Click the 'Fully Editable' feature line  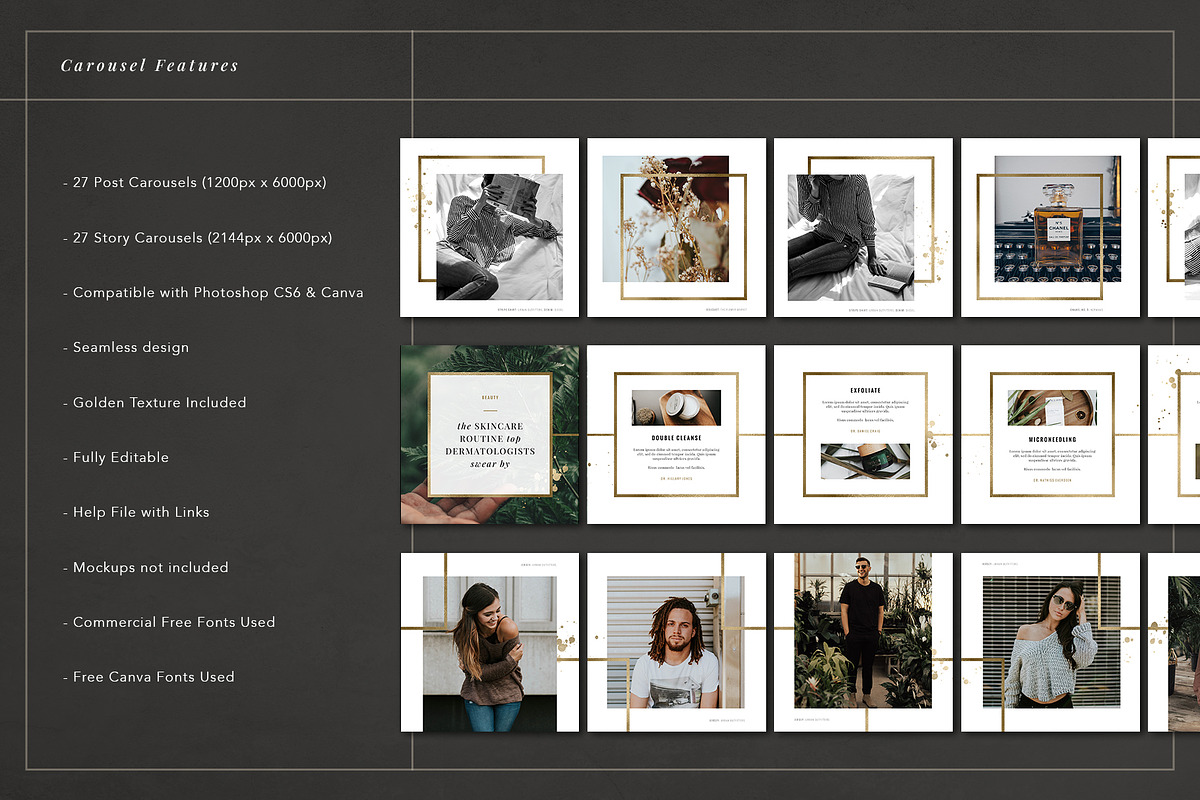point(116,457)
